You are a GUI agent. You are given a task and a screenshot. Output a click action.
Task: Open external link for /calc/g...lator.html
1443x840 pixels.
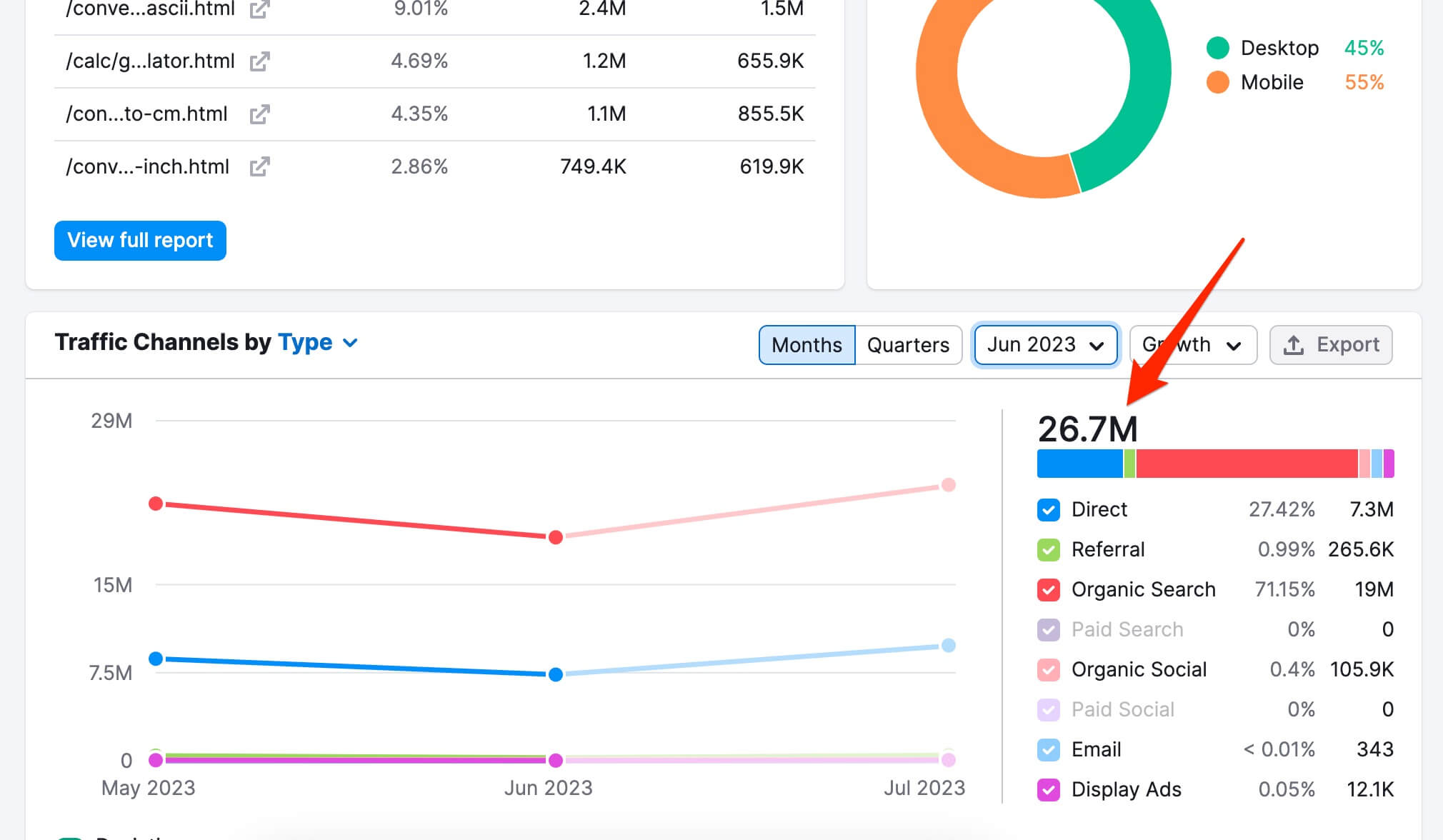point(259,61)
